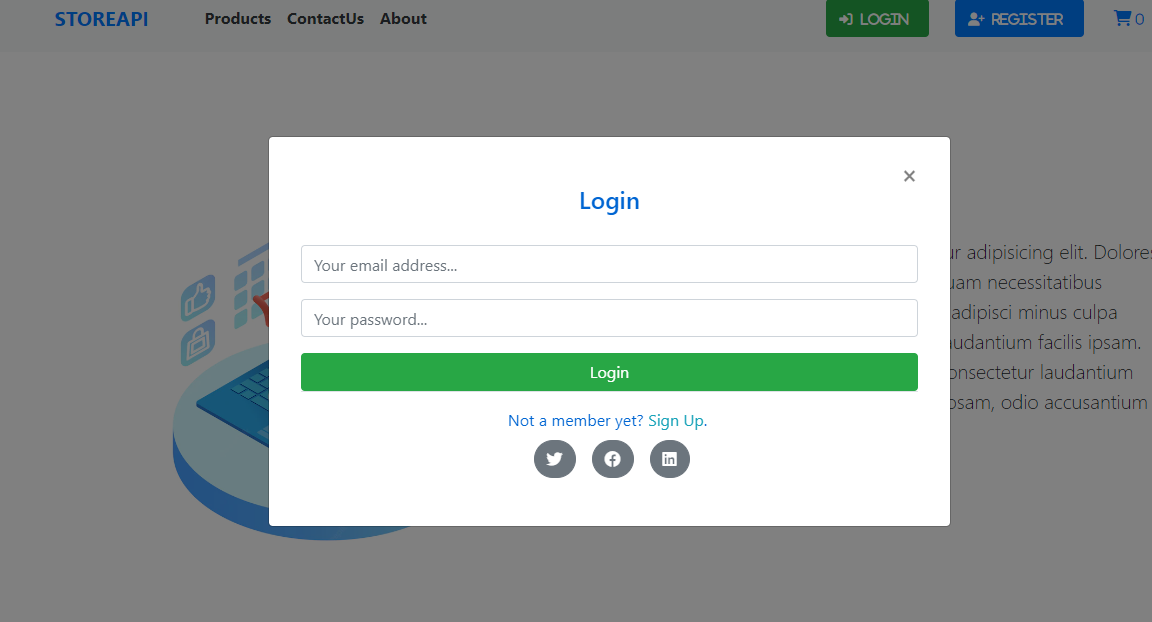Open the shopping cart icon
The image size is (1152, 622).
(1124, 17)
